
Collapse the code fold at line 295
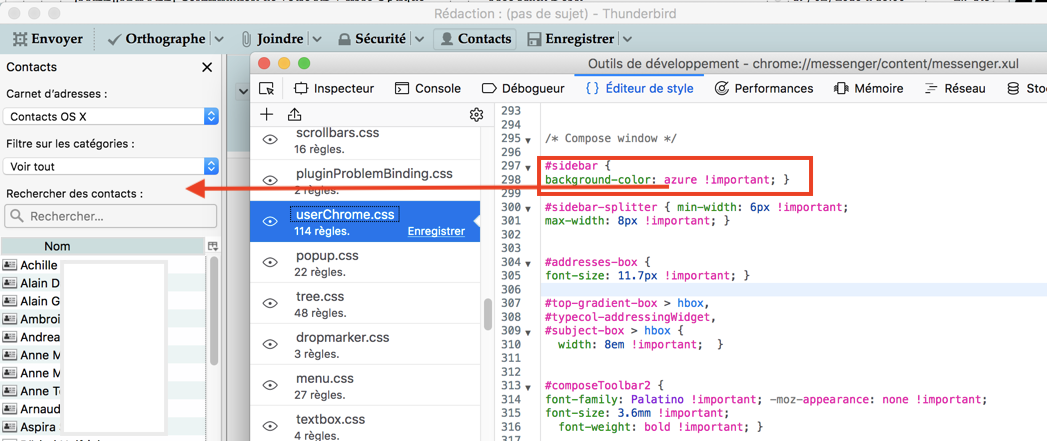click(528, 140)
